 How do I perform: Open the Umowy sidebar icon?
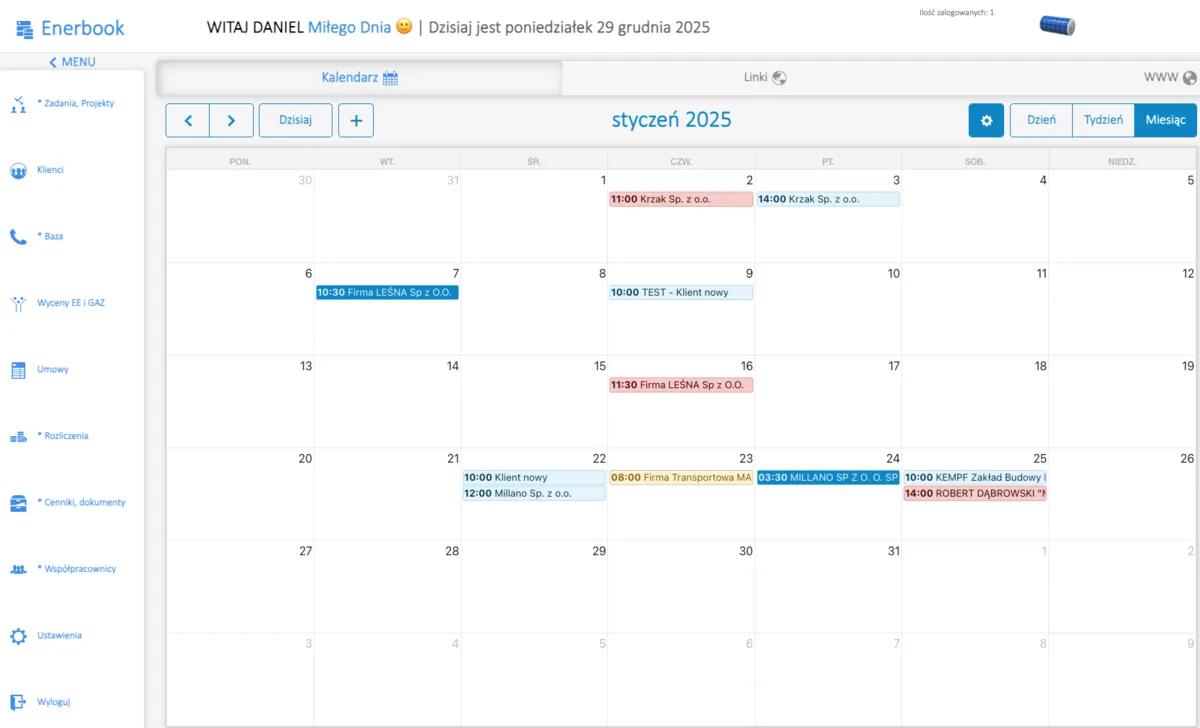point(18,370)
